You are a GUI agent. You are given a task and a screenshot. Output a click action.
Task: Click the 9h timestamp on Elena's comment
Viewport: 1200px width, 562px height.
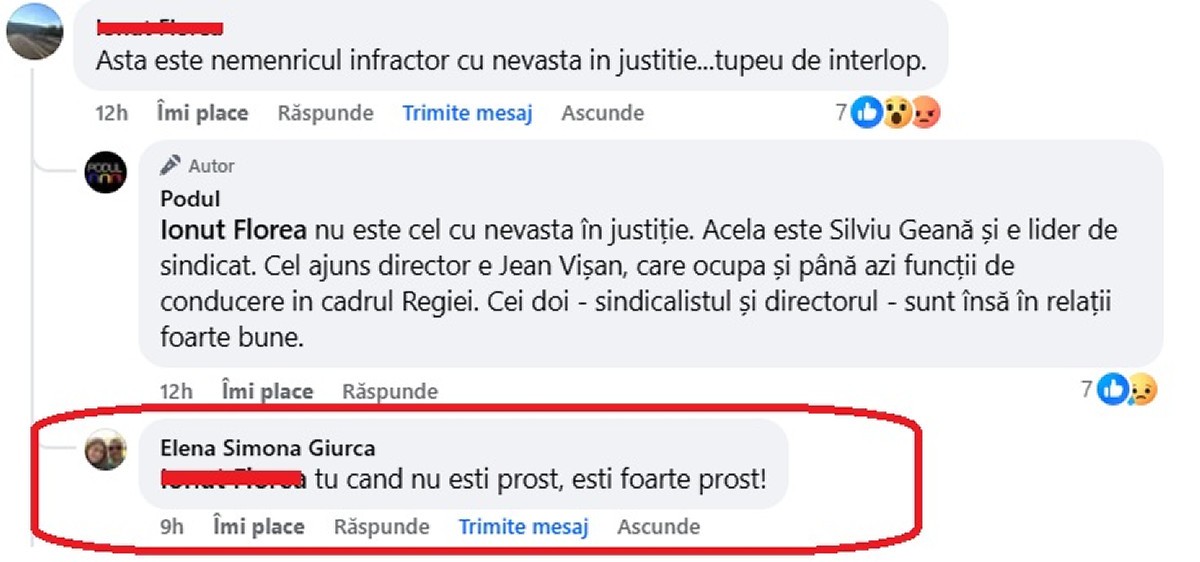tap(172, 526)
